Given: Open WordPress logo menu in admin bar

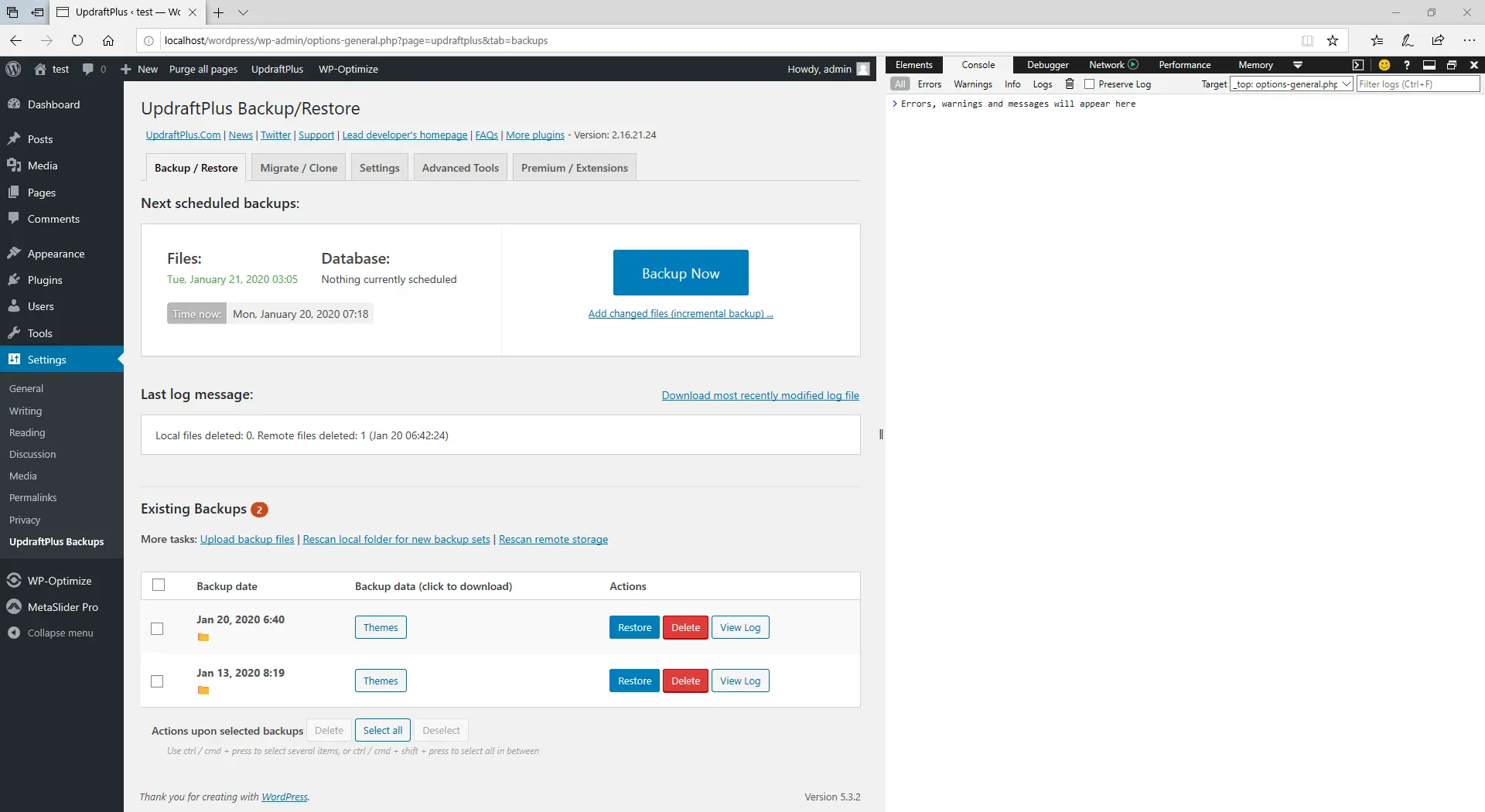Looking at the screenshot, I should click(13, 69).
